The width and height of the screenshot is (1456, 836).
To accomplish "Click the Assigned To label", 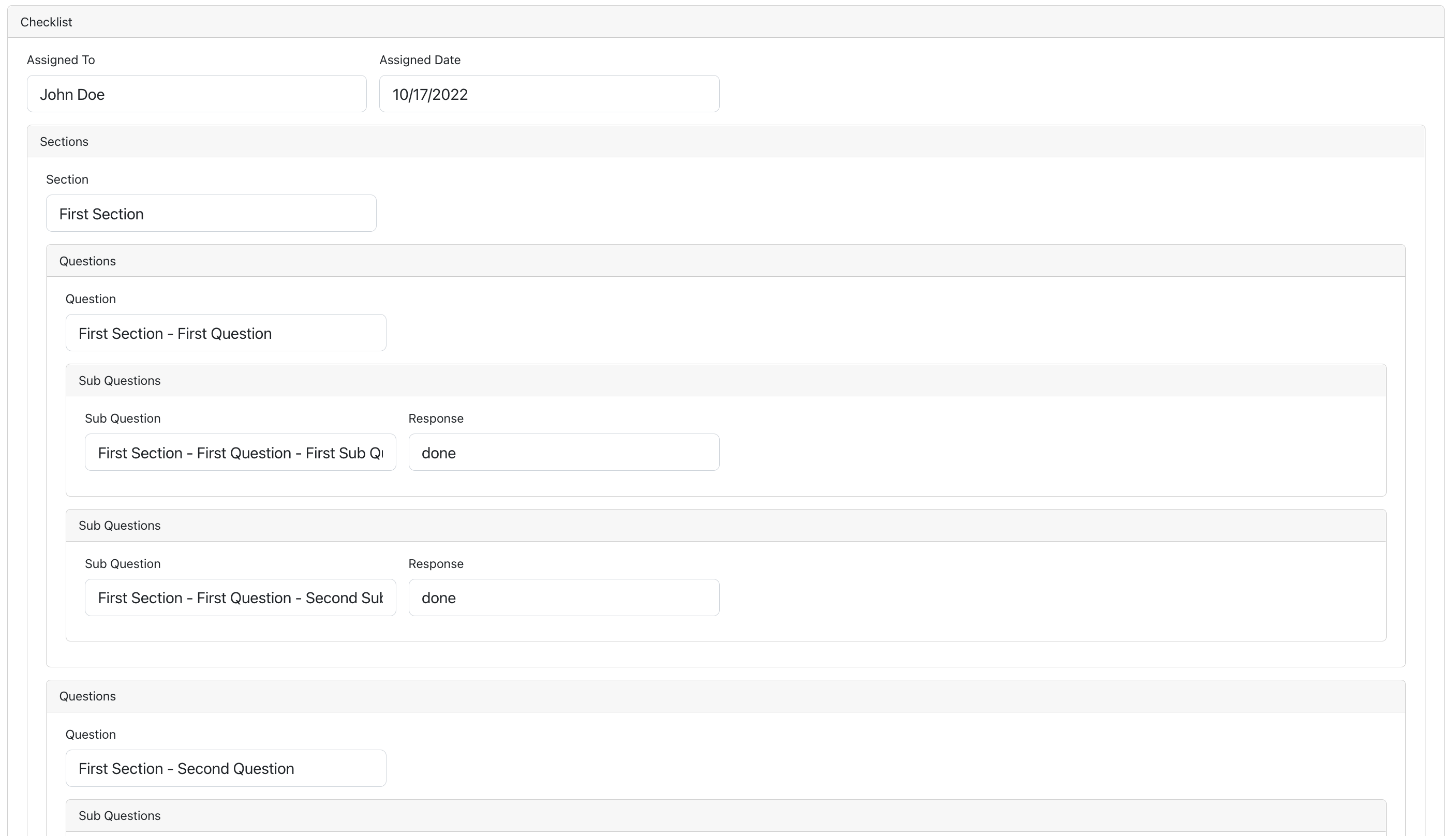I will pos(61,59).
